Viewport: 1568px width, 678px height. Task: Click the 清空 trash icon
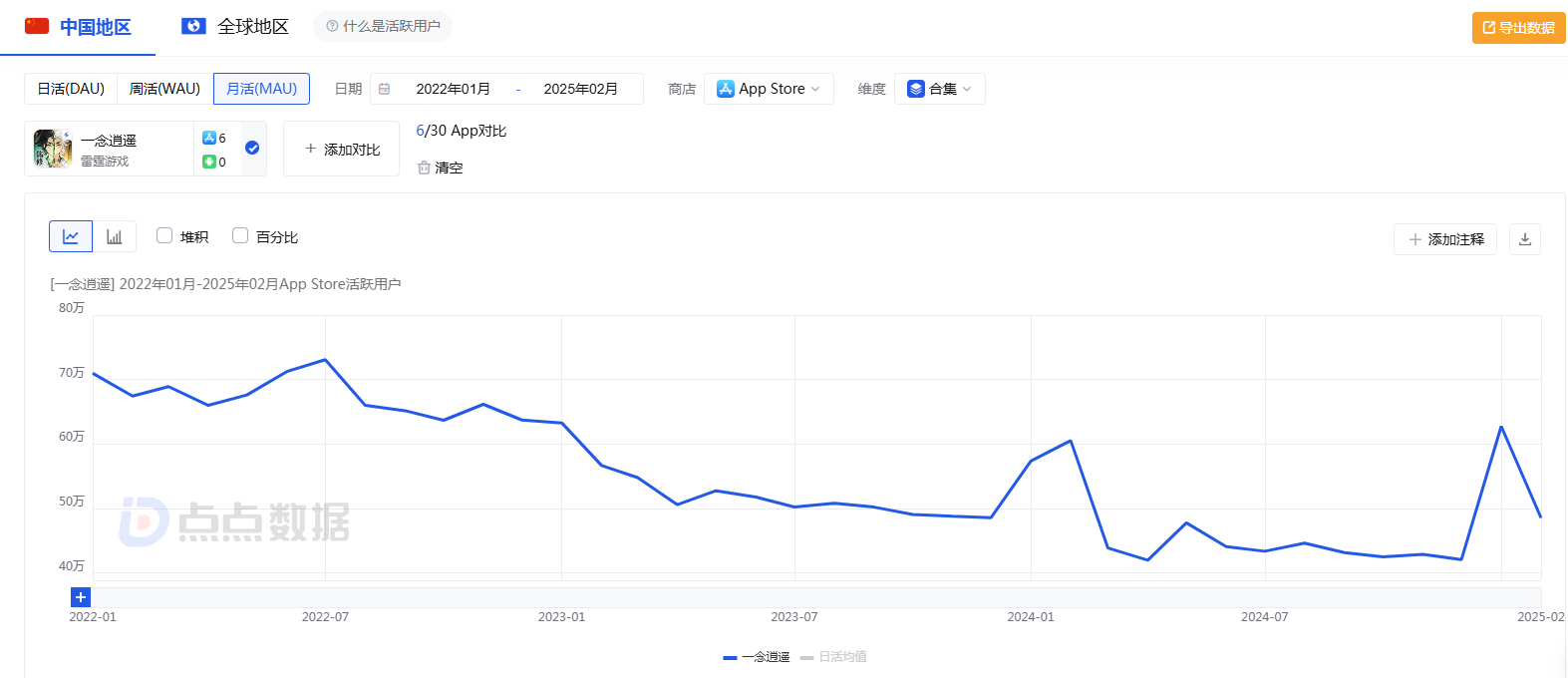tap(424, 168)
